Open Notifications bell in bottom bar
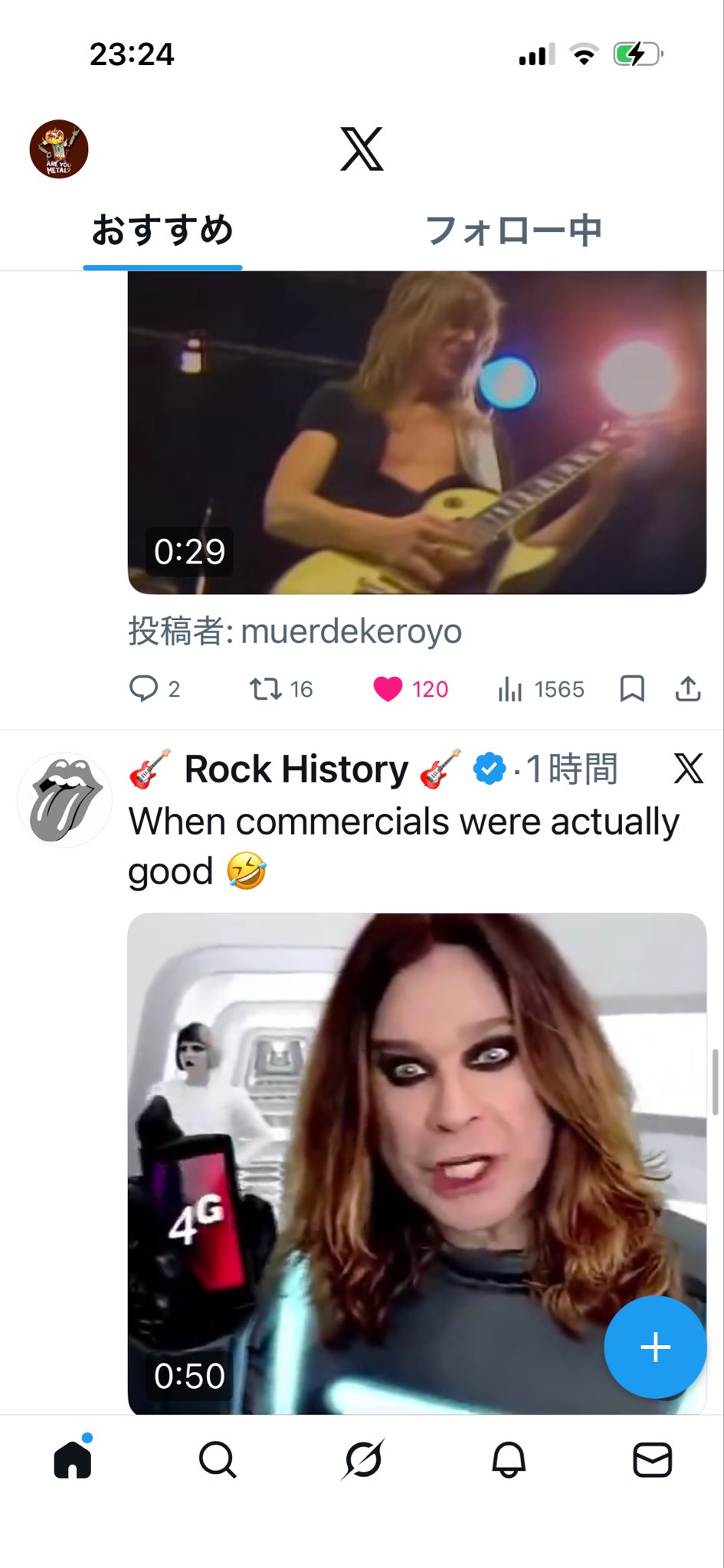This screenshot has height=1568, width=724. click(508, 1460)
